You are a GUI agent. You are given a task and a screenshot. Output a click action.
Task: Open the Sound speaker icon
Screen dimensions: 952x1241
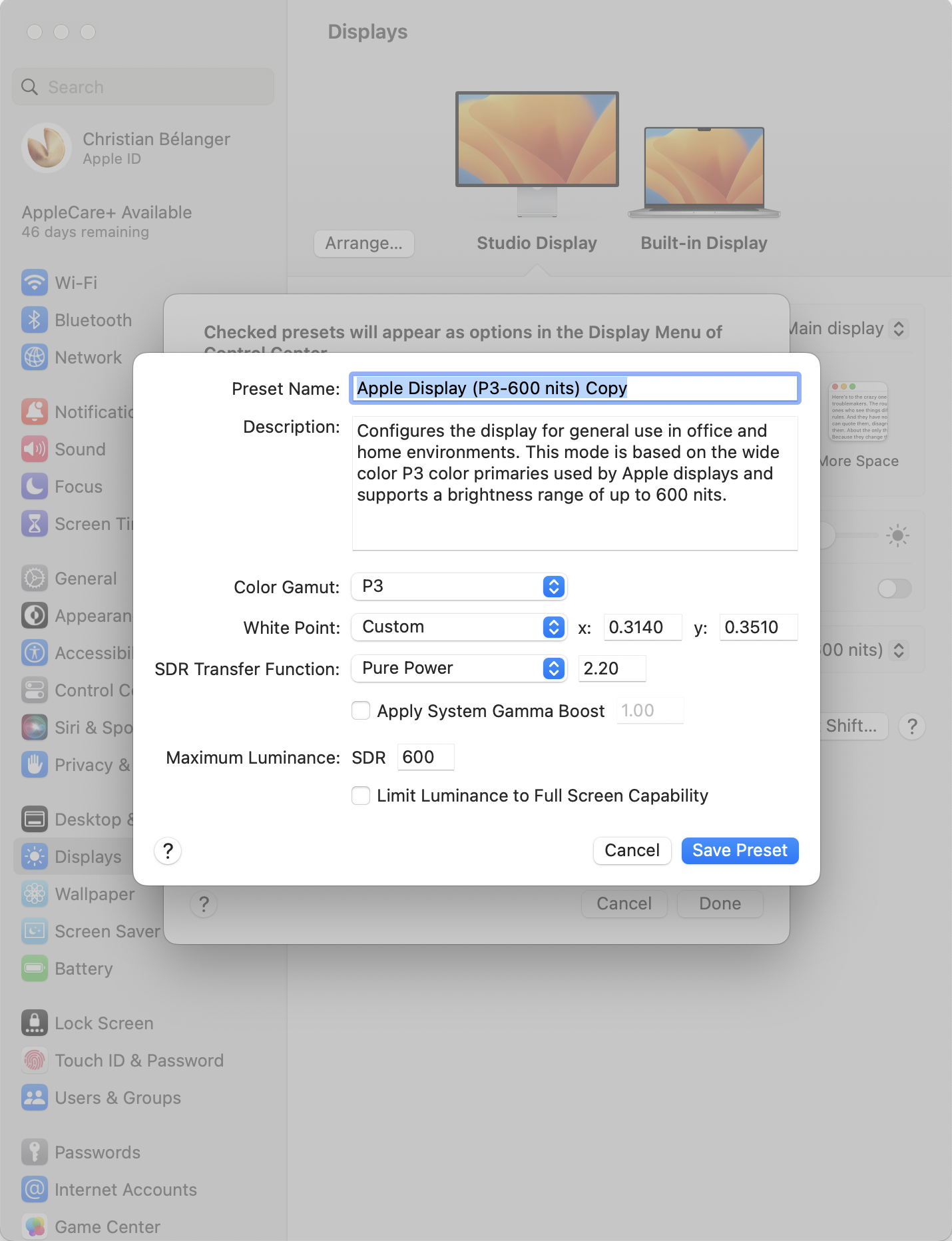click(35, 449)
